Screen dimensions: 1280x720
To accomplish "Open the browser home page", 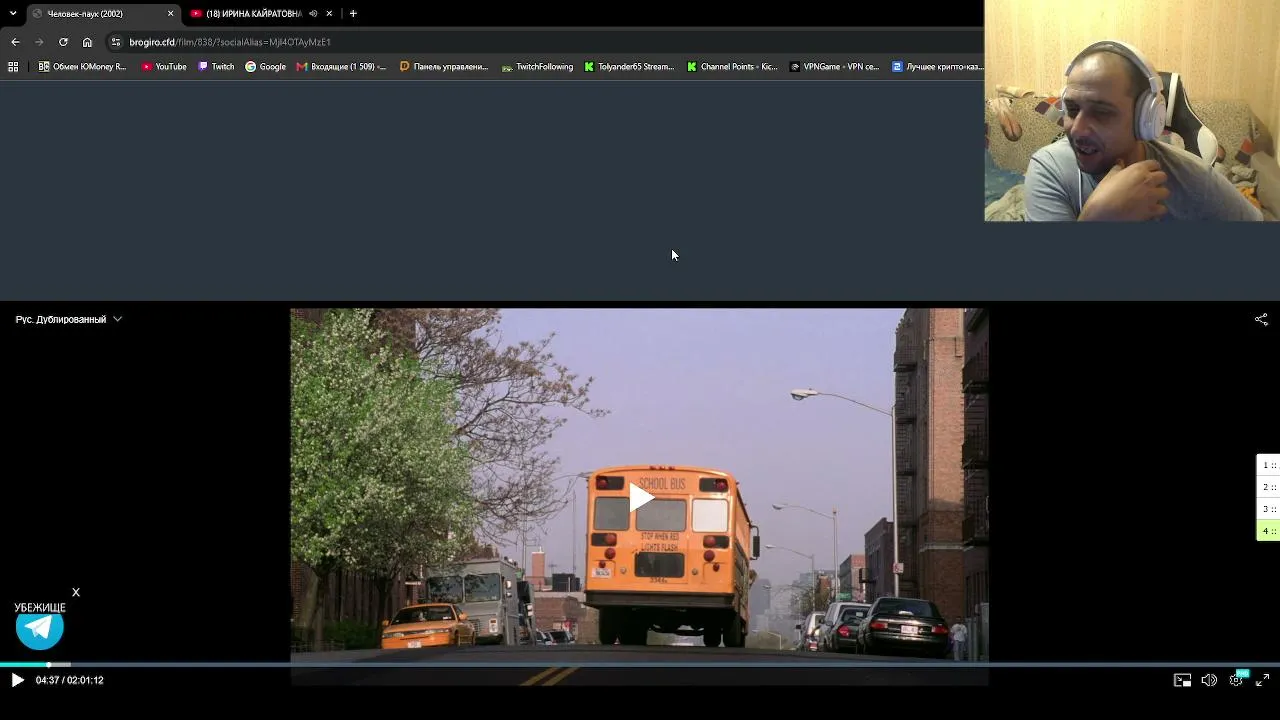I will click(x=87, y=42).
